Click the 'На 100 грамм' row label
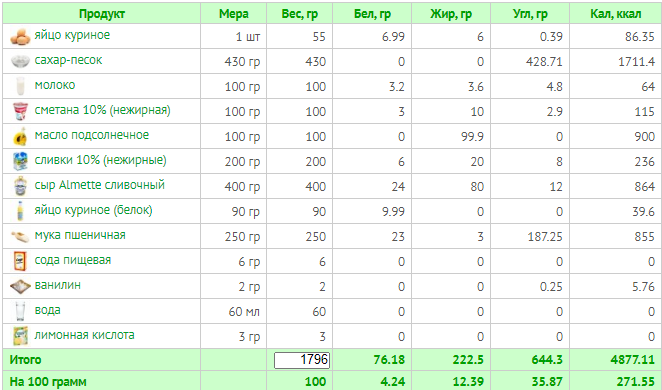Image resolution: width=662 pixels, height=390 pixels. pyautogui.click(x=48, y=382)
